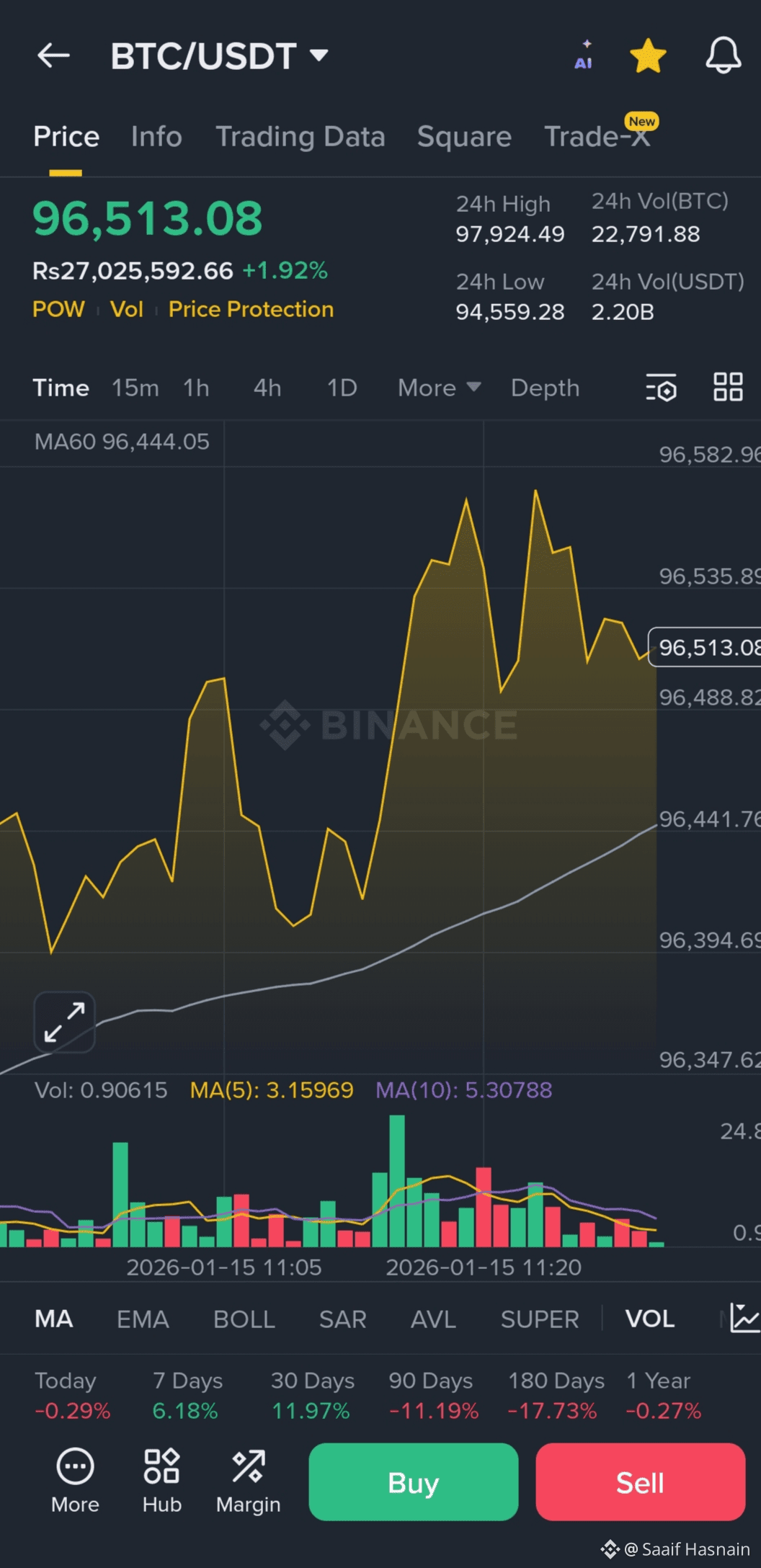761x1568 pixels.
Task: Open the Price Protection link
Action: [251, 309]
